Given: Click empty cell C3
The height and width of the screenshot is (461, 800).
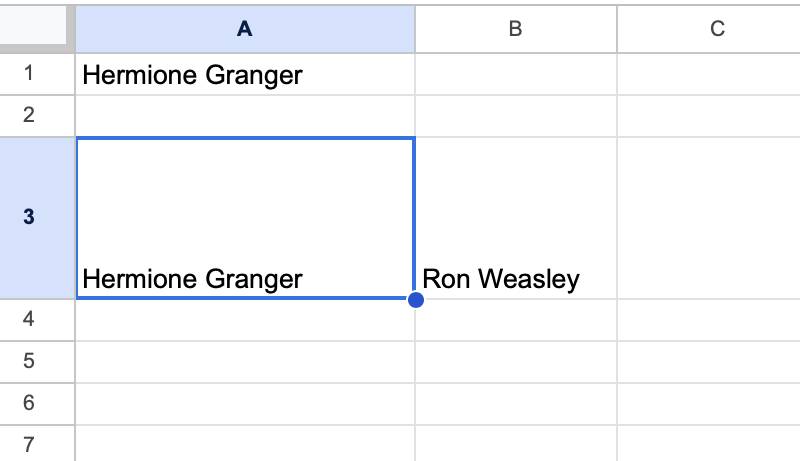Looking at the screenshot, I should [708, 218].
